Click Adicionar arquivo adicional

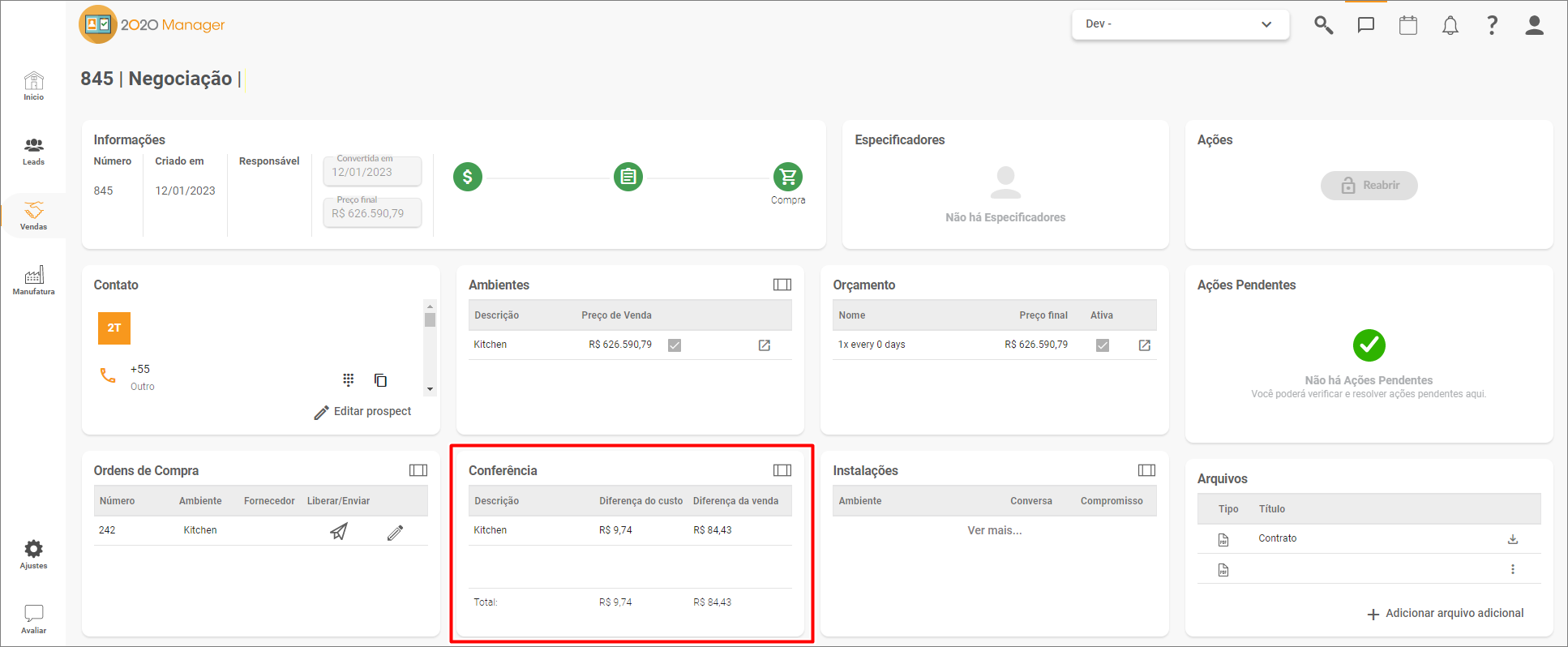[1446, 614]
